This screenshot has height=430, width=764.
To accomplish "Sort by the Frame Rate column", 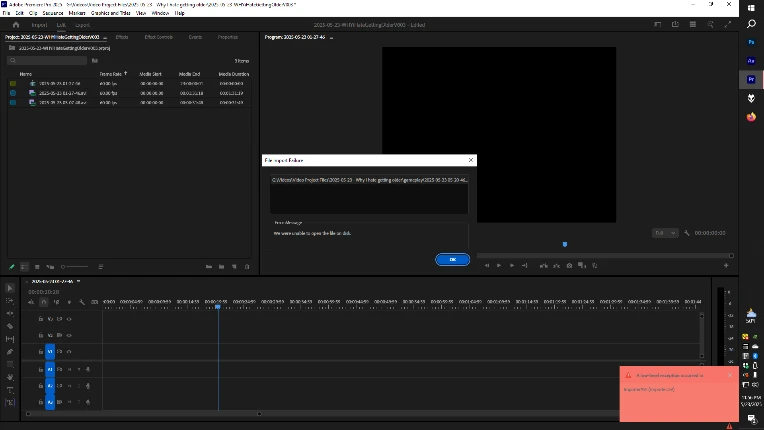I will pos(111,74).
